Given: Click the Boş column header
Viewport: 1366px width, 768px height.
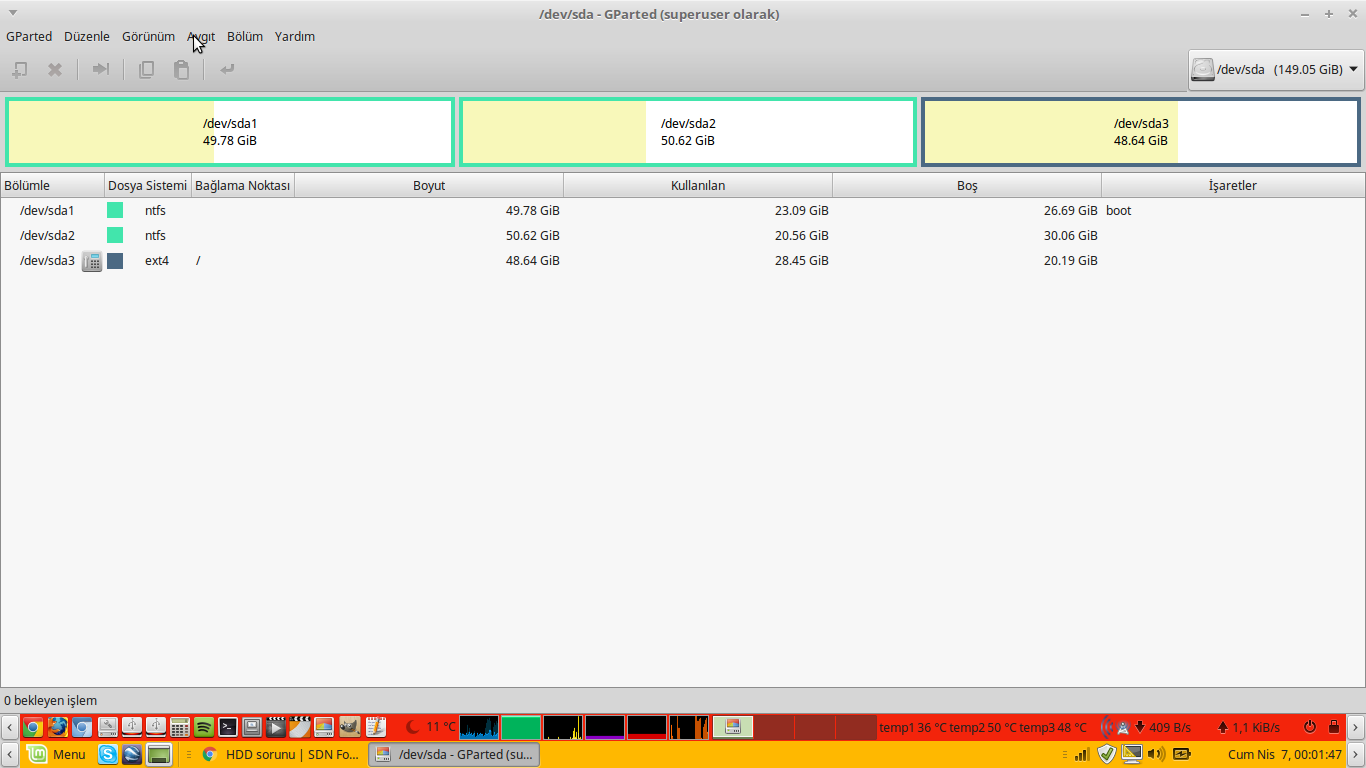Looking at the screenshot, I should tap(967, 186).
